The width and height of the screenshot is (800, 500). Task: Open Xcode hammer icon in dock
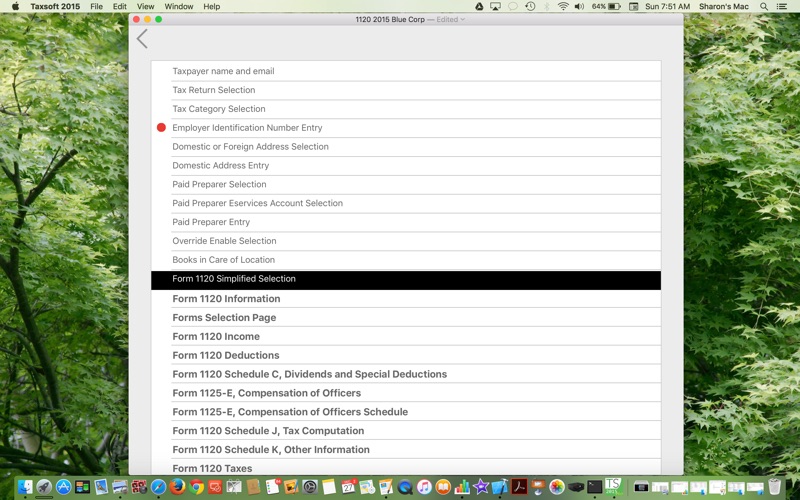coord(500,486)
